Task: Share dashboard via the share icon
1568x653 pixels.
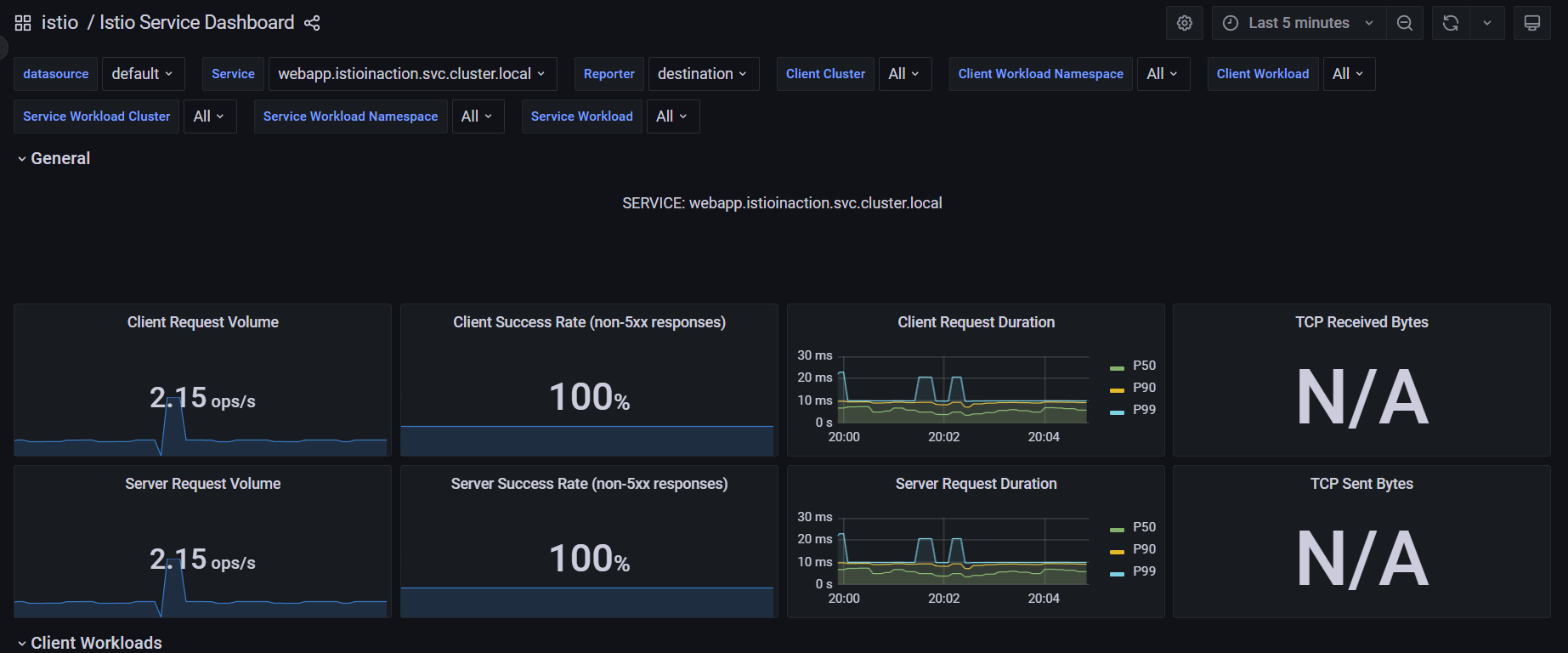Action: (x=312, y=23)
